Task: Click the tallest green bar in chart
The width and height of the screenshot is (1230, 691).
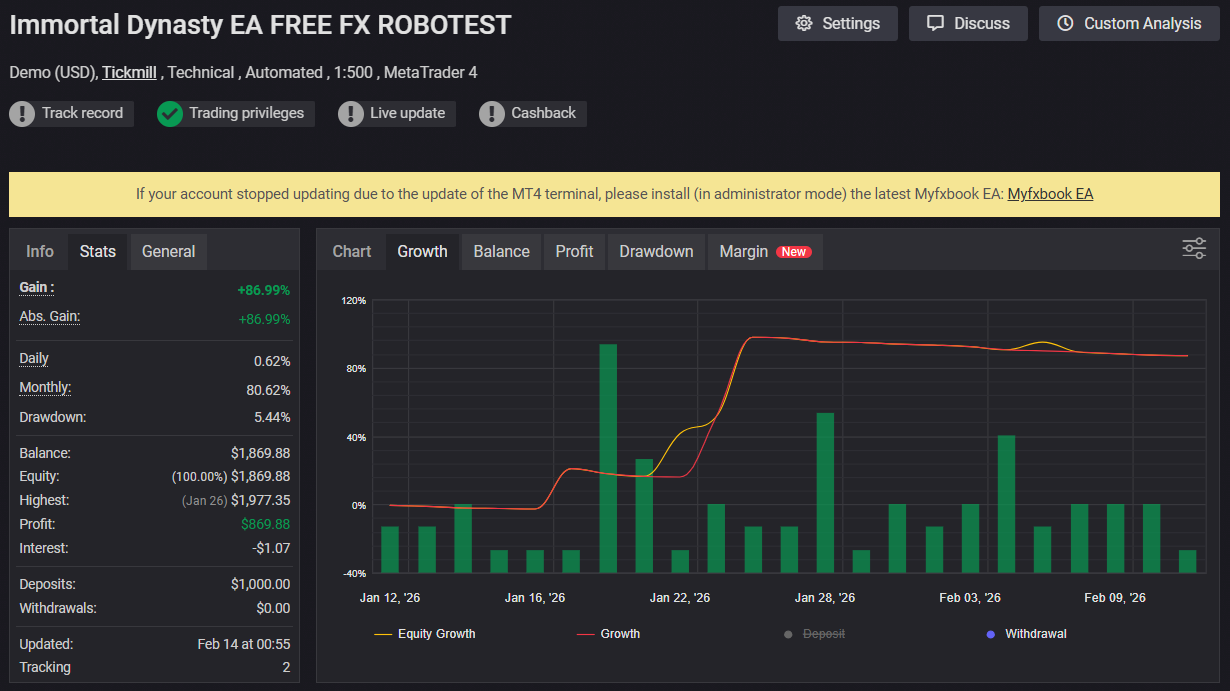Action: [608, 458]
